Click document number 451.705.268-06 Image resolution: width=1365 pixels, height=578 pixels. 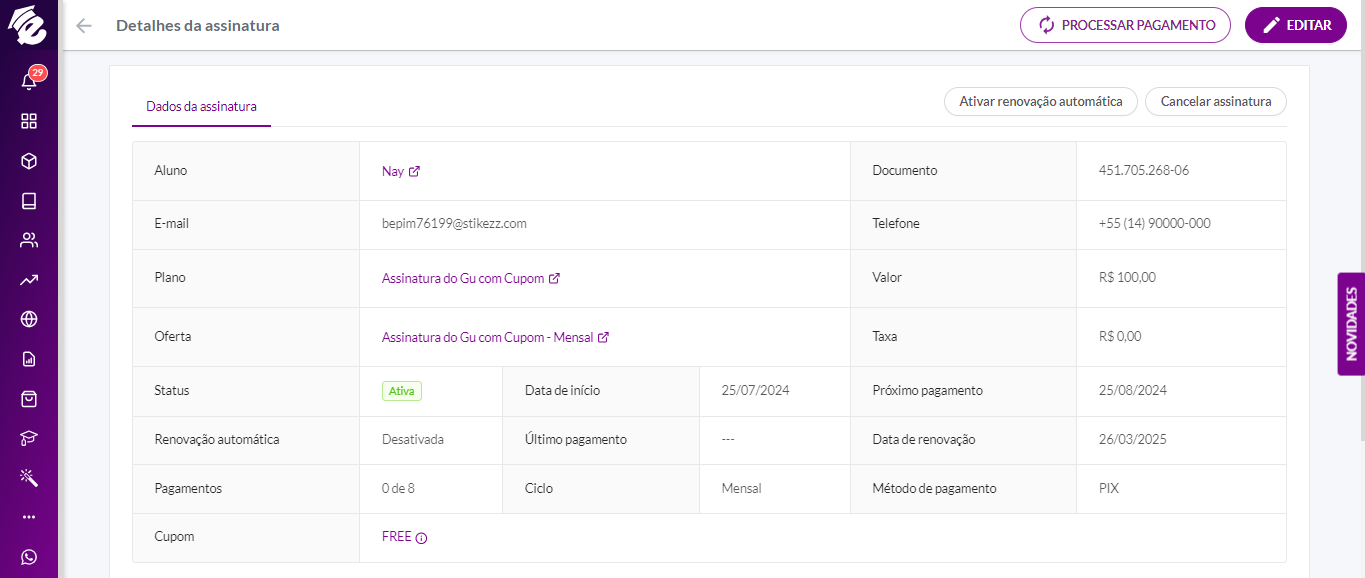(1144, 171)
